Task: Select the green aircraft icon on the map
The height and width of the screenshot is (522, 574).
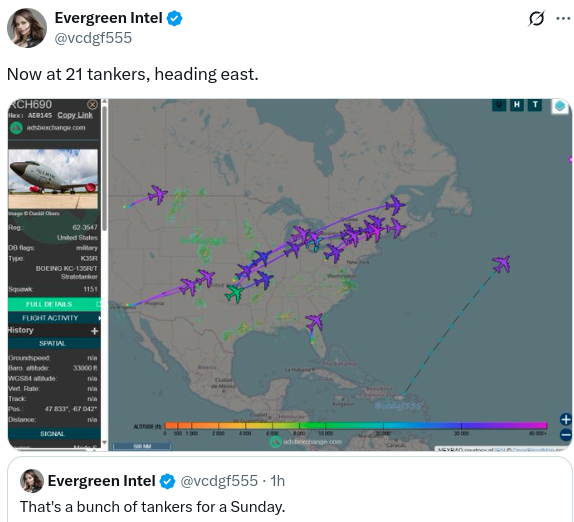Action: [x=234, y=294]
